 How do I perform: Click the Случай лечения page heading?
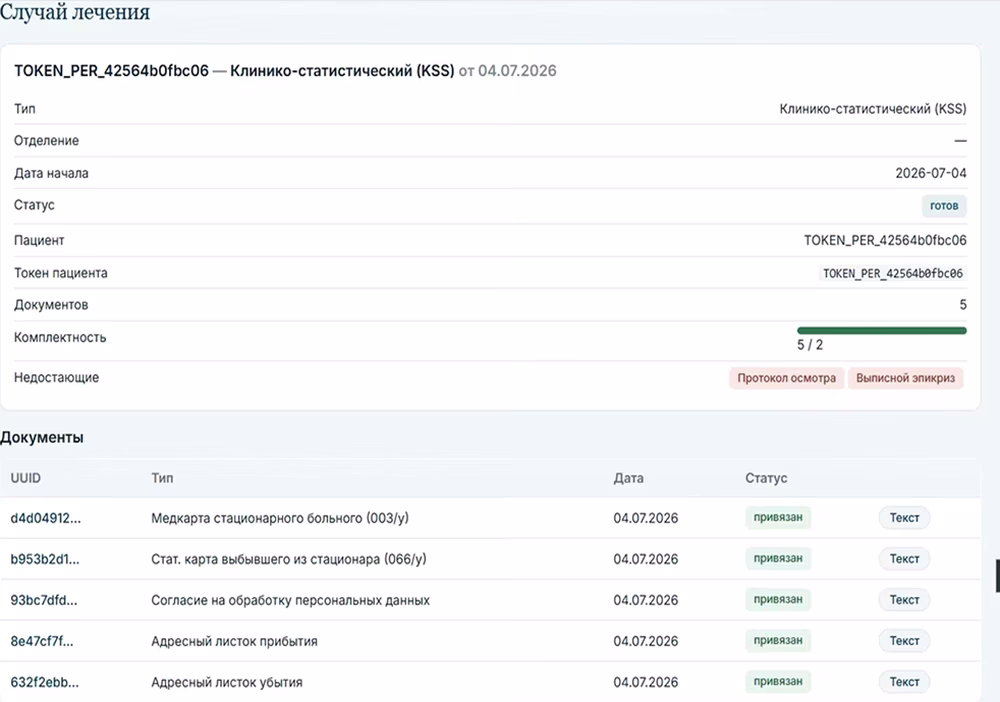pyautogui.click(x=75, y=12)
